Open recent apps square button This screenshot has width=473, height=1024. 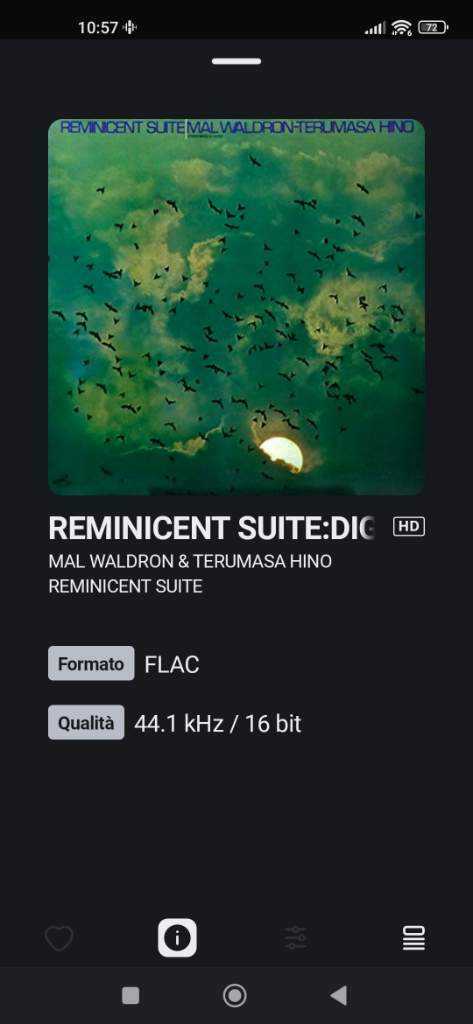131,995
